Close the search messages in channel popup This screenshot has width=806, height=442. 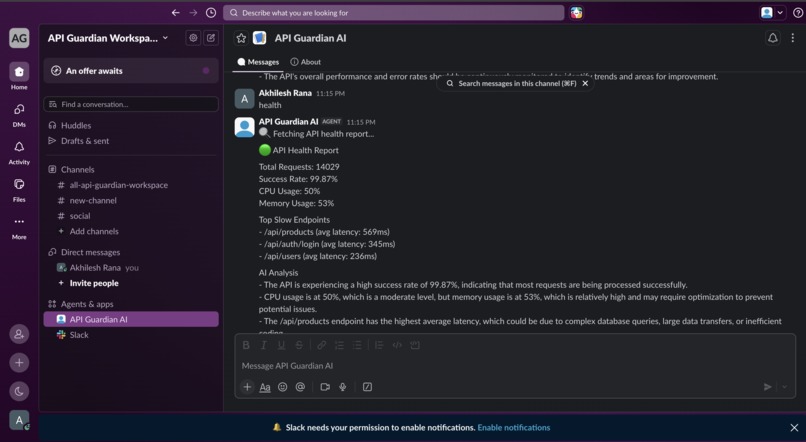(x=585, y=83)
